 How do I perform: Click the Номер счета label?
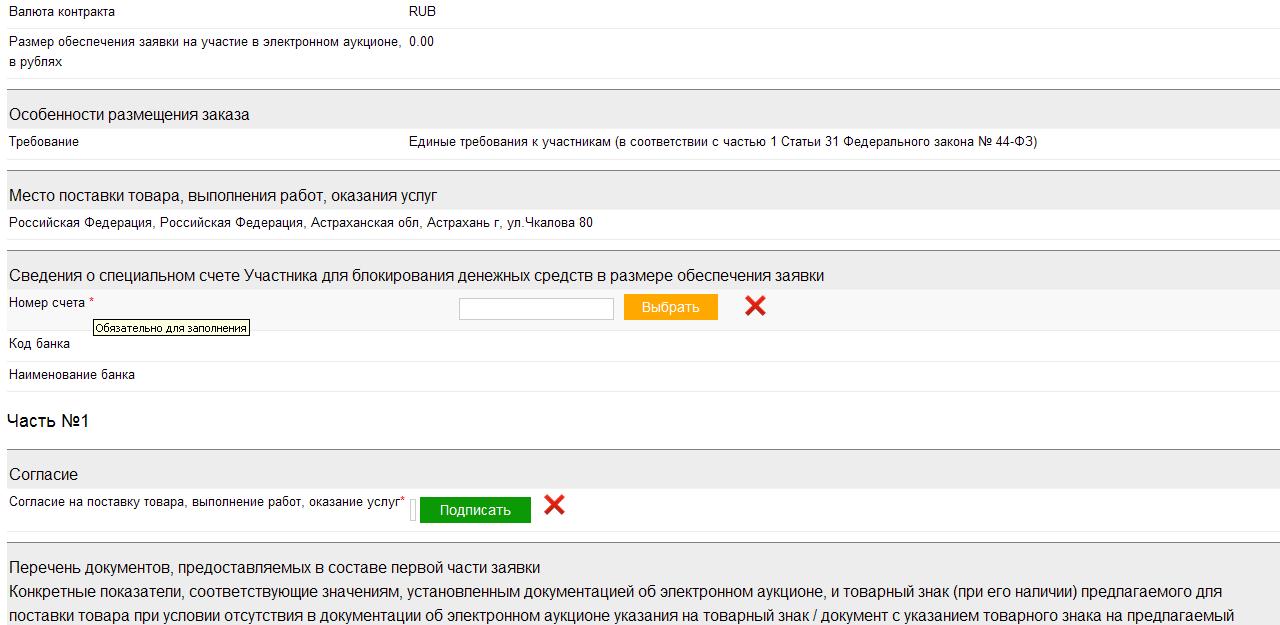47,303
